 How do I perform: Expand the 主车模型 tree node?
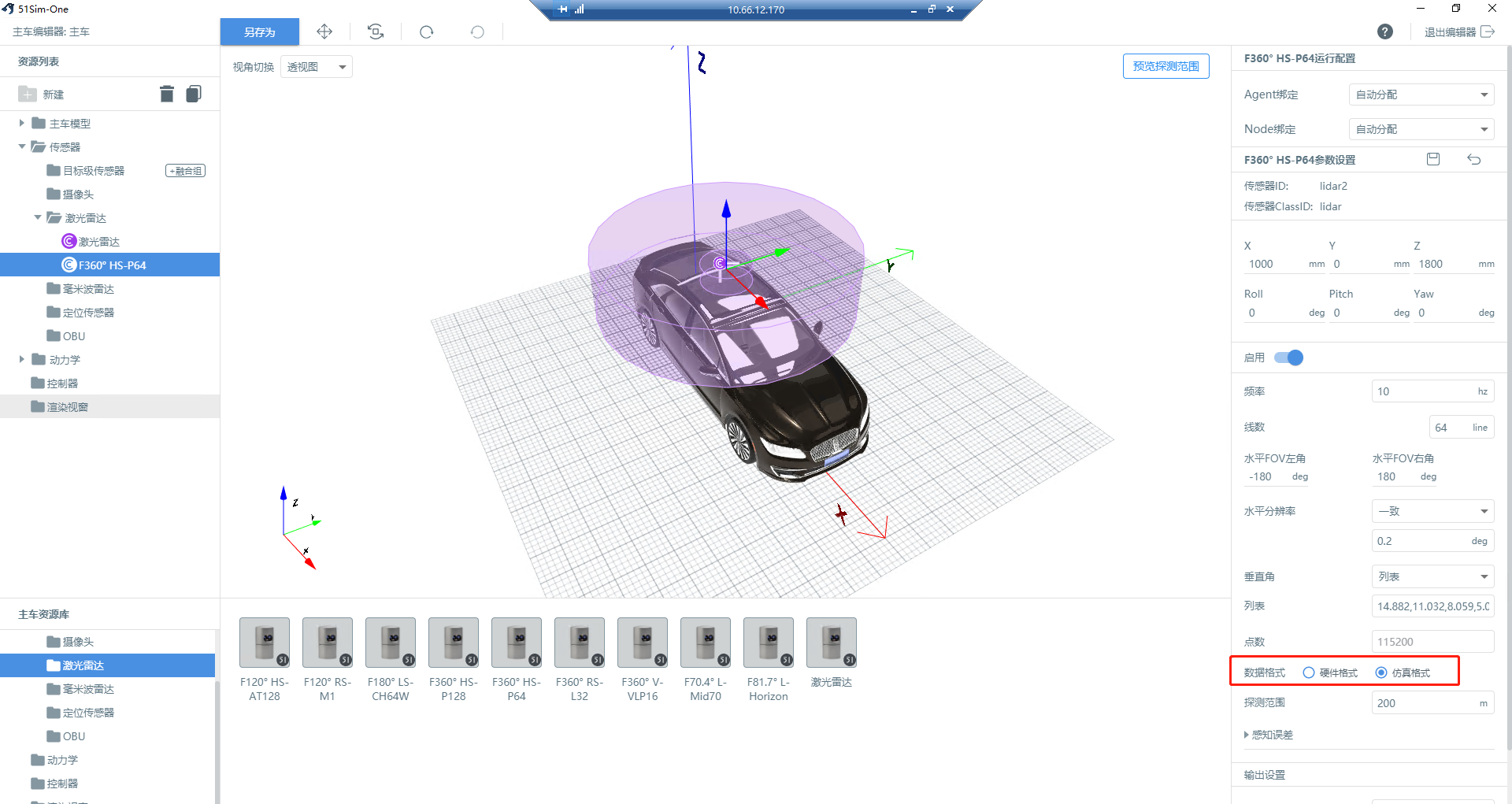(x=22, y=123)
